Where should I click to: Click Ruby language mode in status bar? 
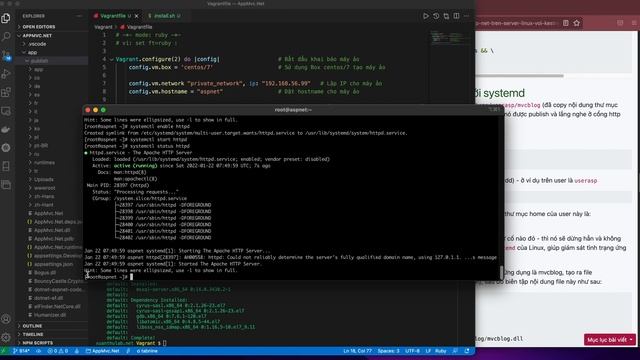coord(440,351)
